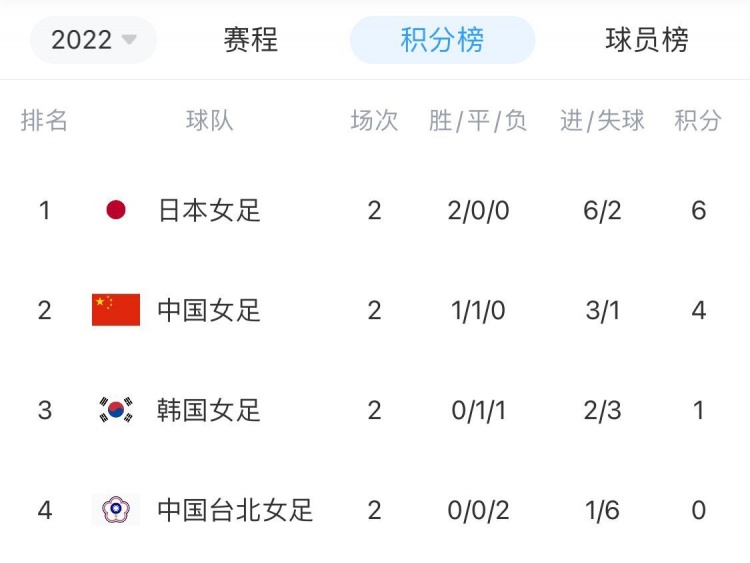Open the 日本女足 team page
Image resolution: width=750 pixels, height=563 pixels.
coord(209,210)
